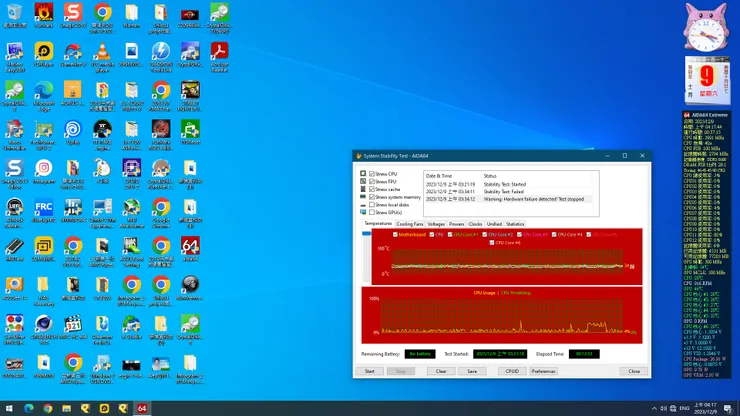
Task: Open the Snagit 2019 desktop shortcut
Action: (x=72, y=14)
